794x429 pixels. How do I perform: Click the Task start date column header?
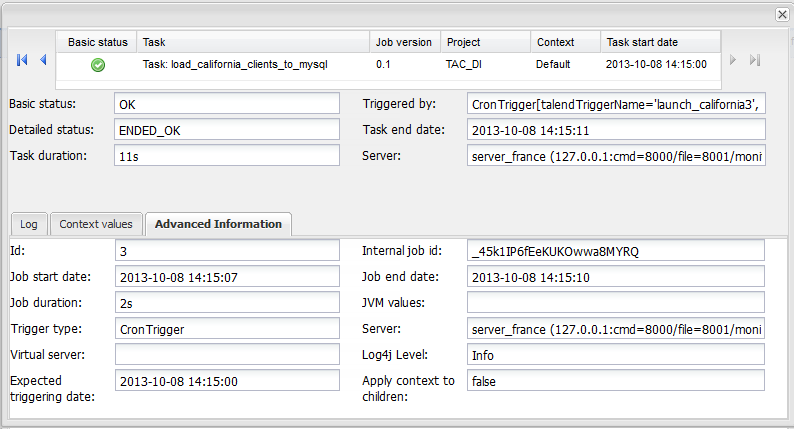pyautogui.click(x=660, y=42)
